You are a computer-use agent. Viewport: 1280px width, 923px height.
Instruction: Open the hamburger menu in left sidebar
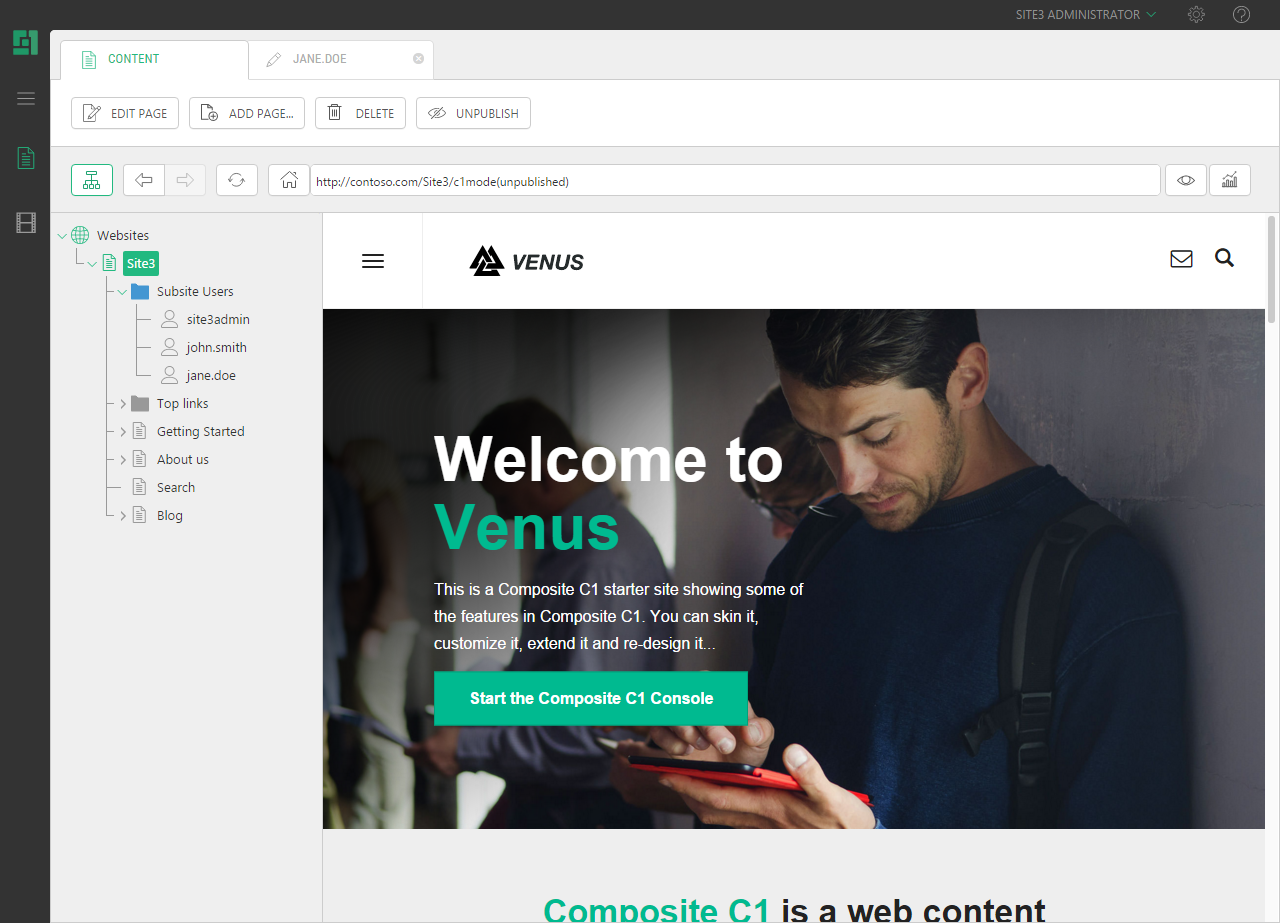coord(26,98)
